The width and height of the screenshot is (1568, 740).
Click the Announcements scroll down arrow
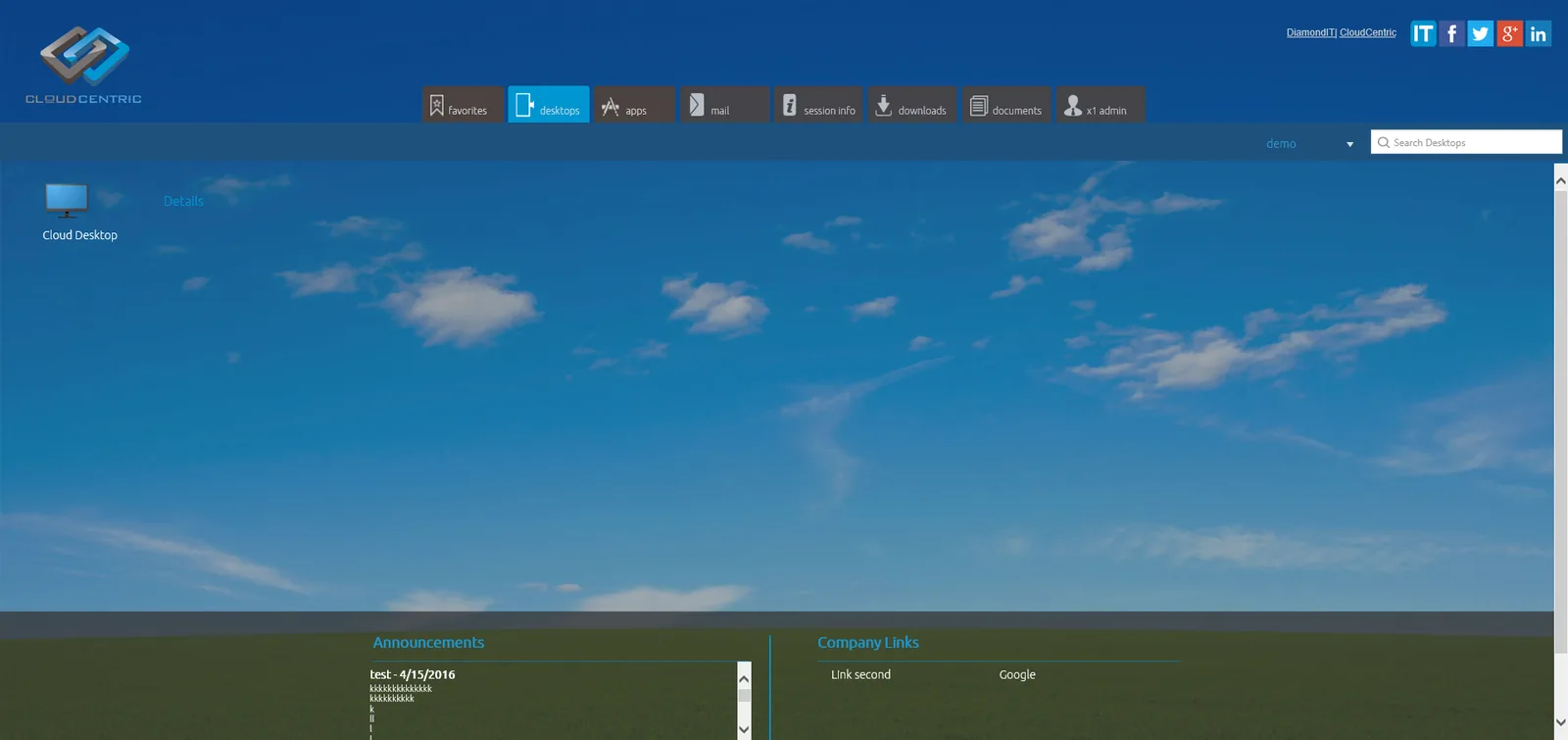[x=744, y=729]
